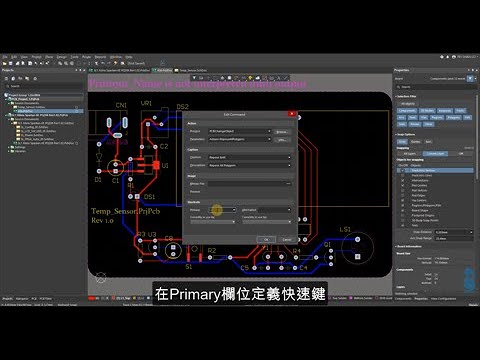This screenshot has height=360, width=480.
Task: Click the open-folder icon in main toolbar
Action: [5, 63]
